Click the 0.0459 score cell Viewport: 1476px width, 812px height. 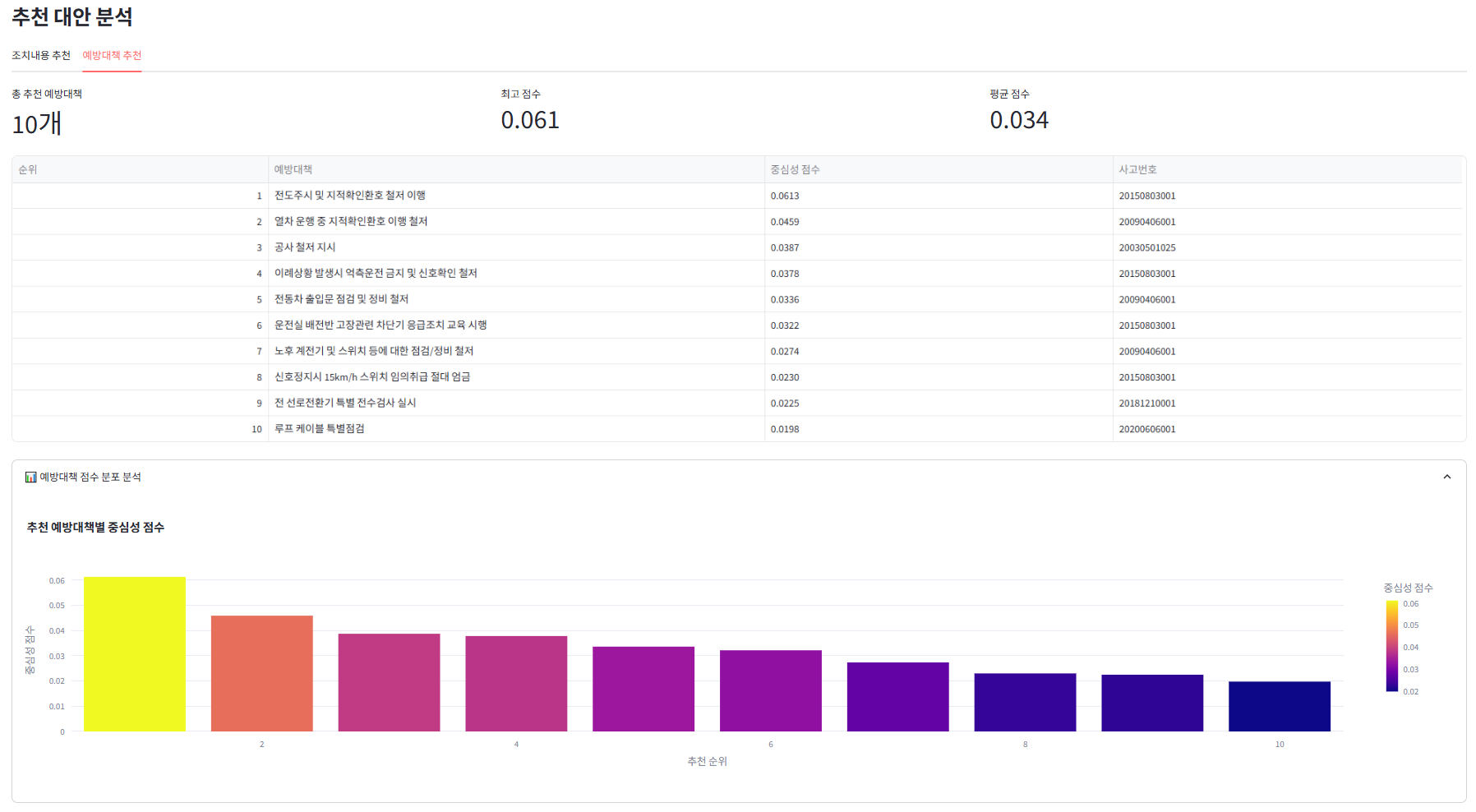(x=785, y=222)
